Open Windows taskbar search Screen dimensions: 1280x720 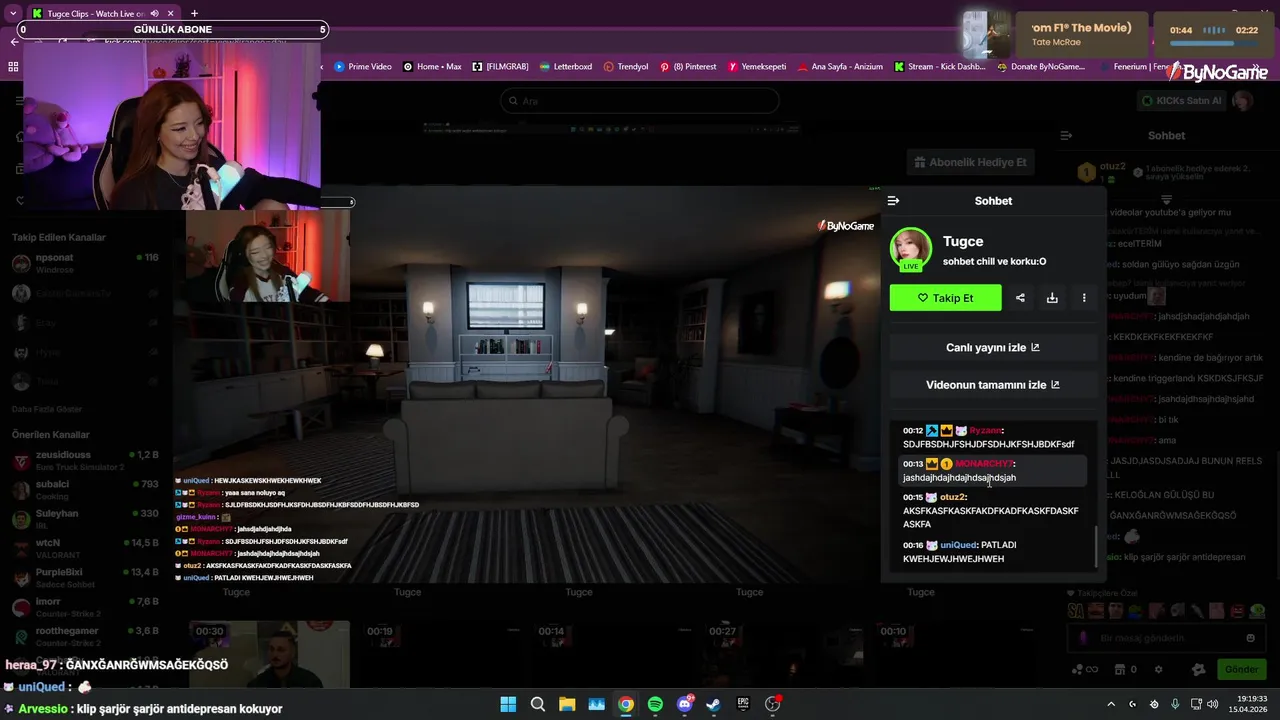tap(538, 704)
